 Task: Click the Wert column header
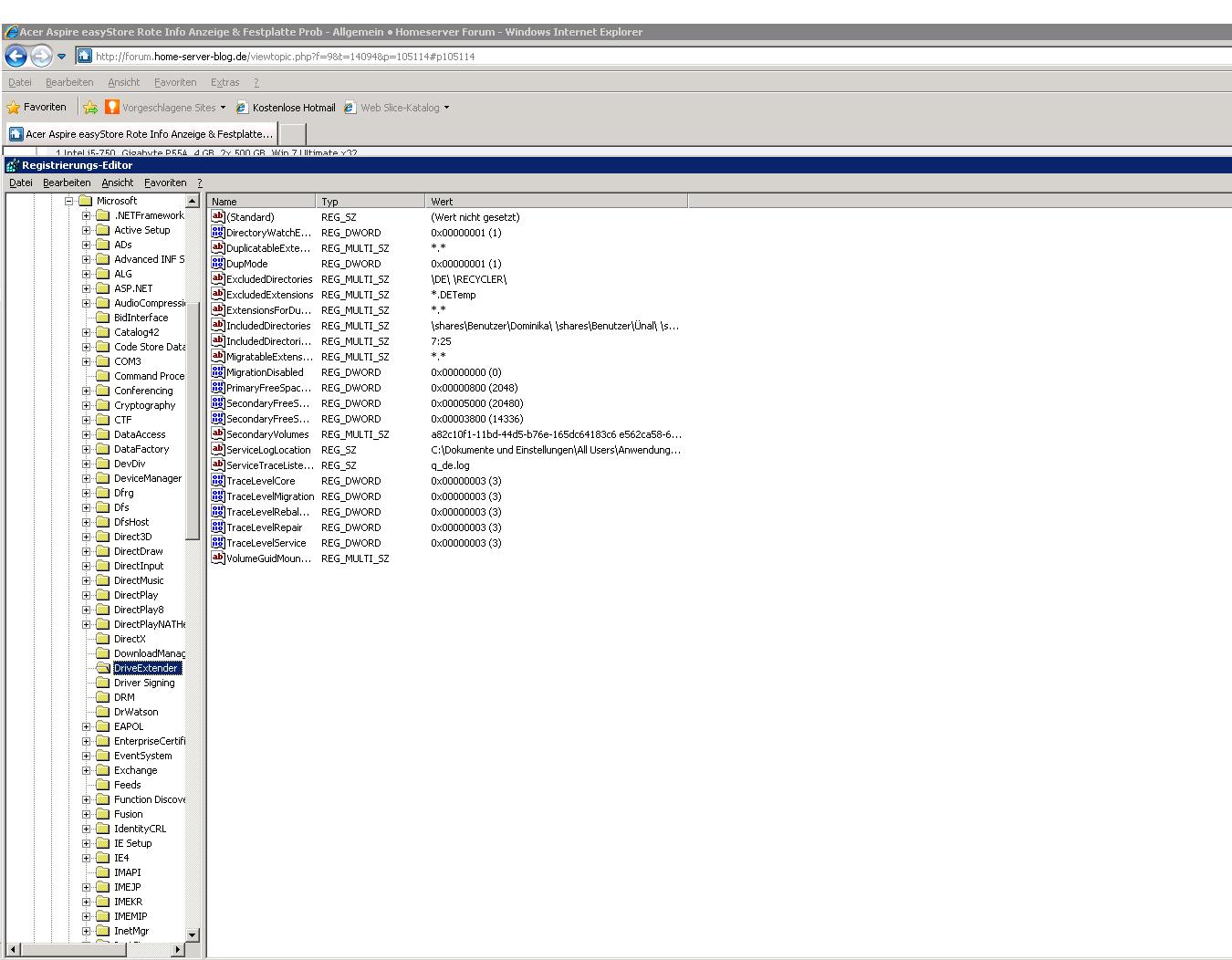tap(557, 202)
